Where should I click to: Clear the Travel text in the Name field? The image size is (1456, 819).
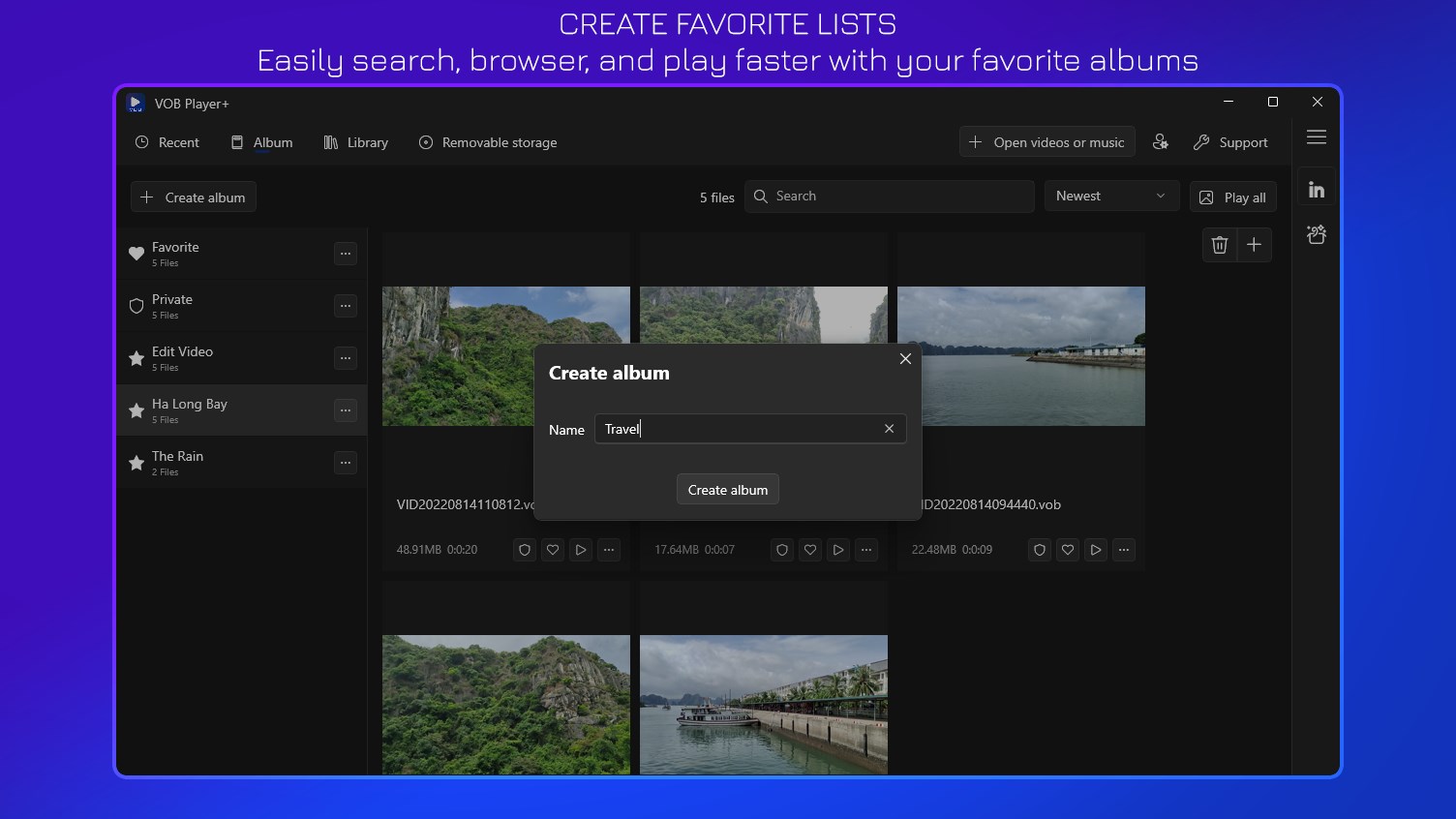point(889,429)
